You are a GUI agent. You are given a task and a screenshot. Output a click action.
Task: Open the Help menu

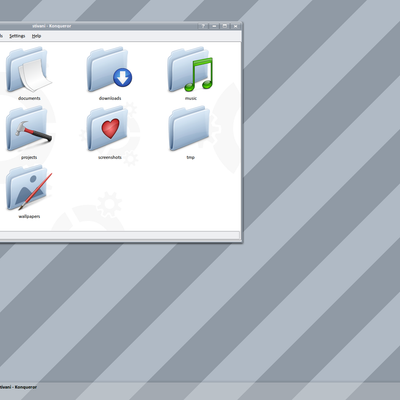[x=36, y=36]
